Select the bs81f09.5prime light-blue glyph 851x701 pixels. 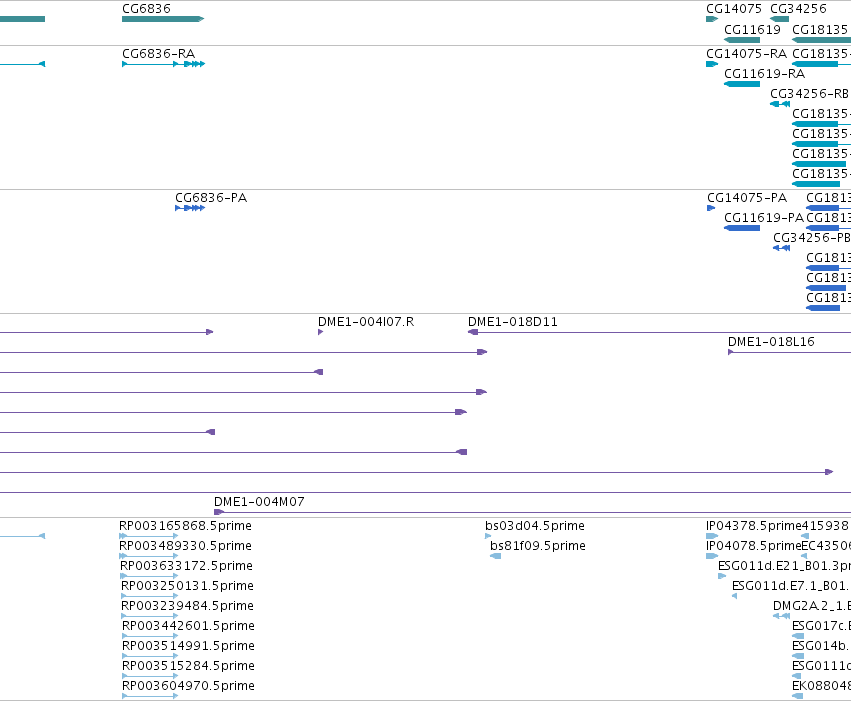click(496, 556)
